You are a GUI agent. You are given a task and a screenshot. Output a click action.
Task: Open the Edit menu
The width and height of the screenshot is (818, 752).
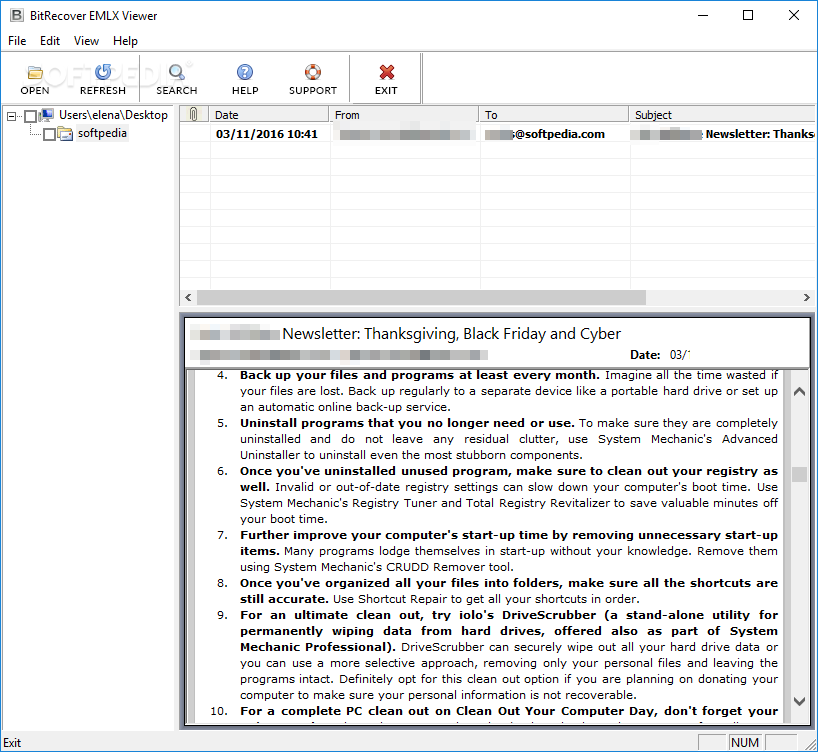click(x=50, y=41)
